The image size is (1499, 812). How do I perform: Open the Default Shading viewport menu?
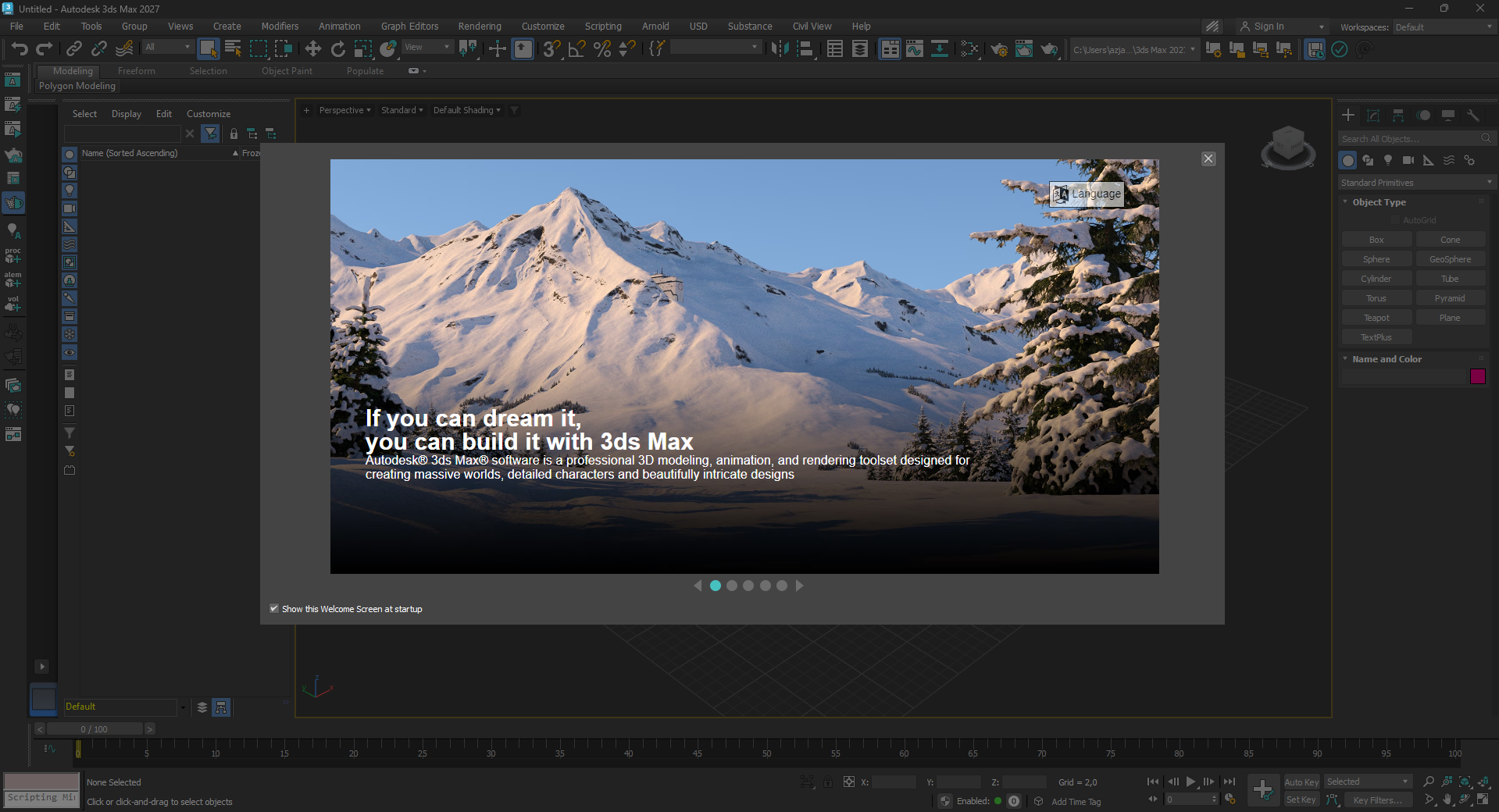[x=466, y=110]
